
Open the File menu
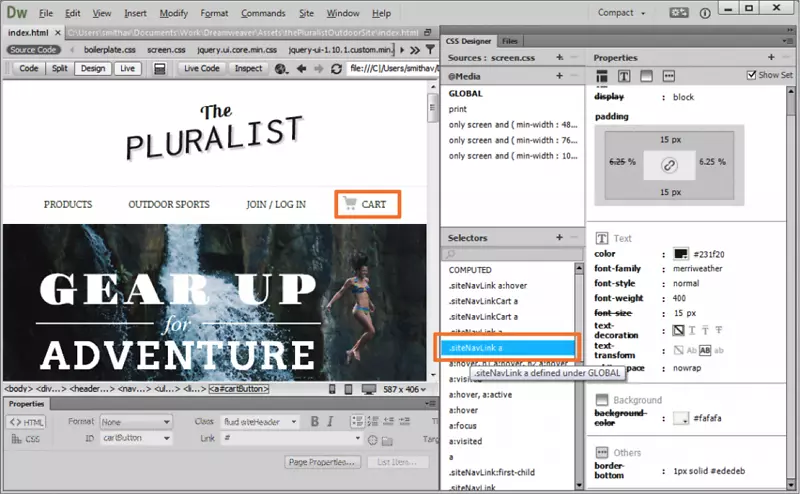tap(46, 13)
